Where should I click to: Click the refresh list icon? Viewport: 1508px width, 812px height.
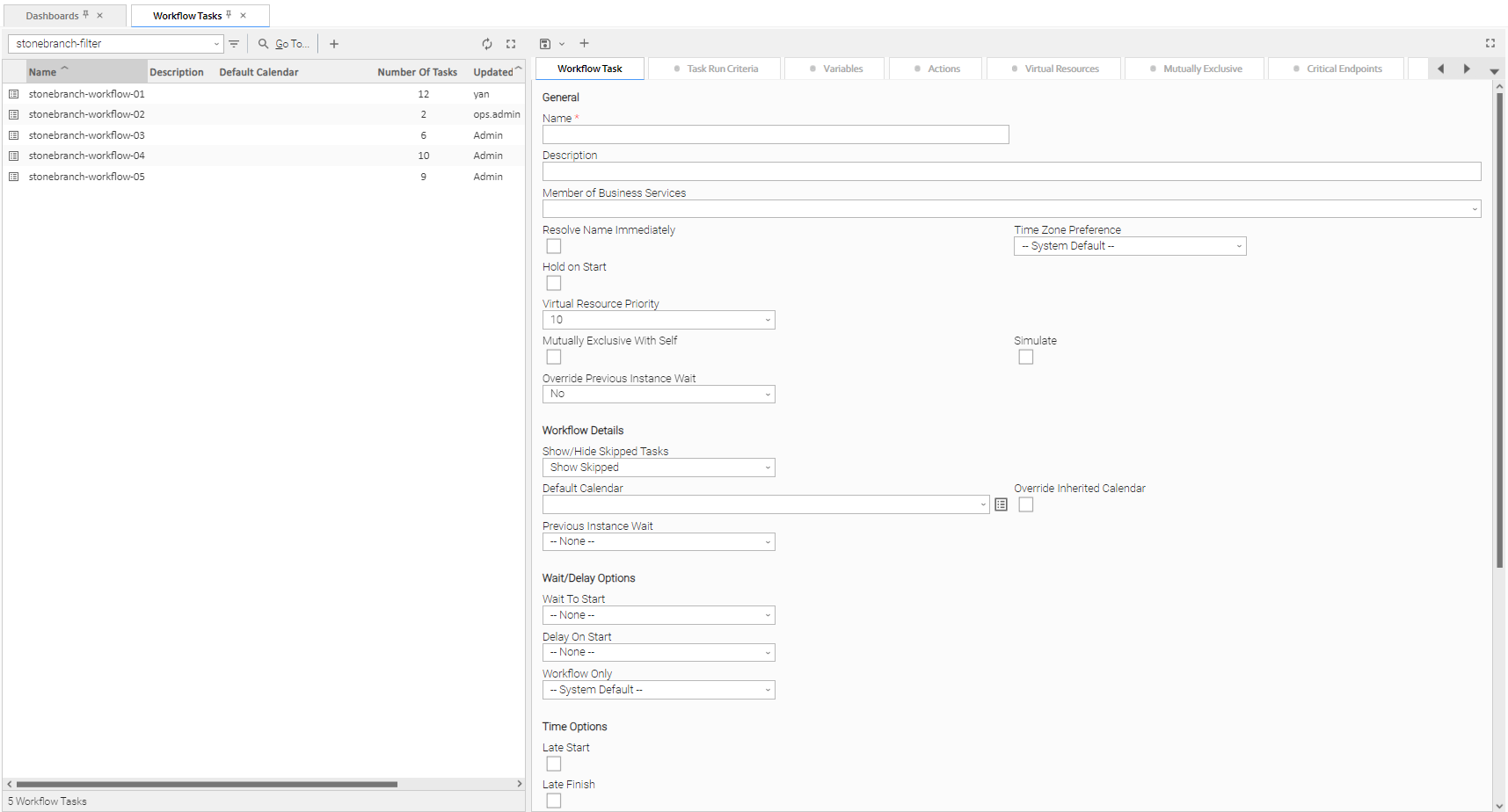click(487, 44)
